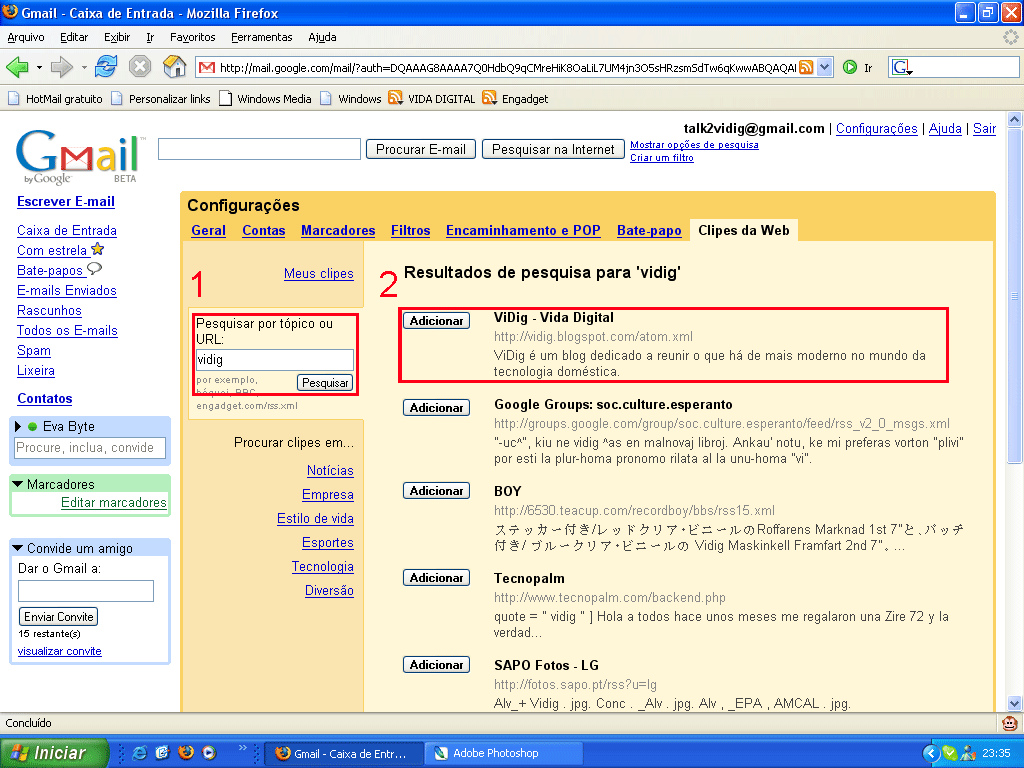
Task: Add the ViDig - Vida Digital clip
Action: tap(436, 321)
